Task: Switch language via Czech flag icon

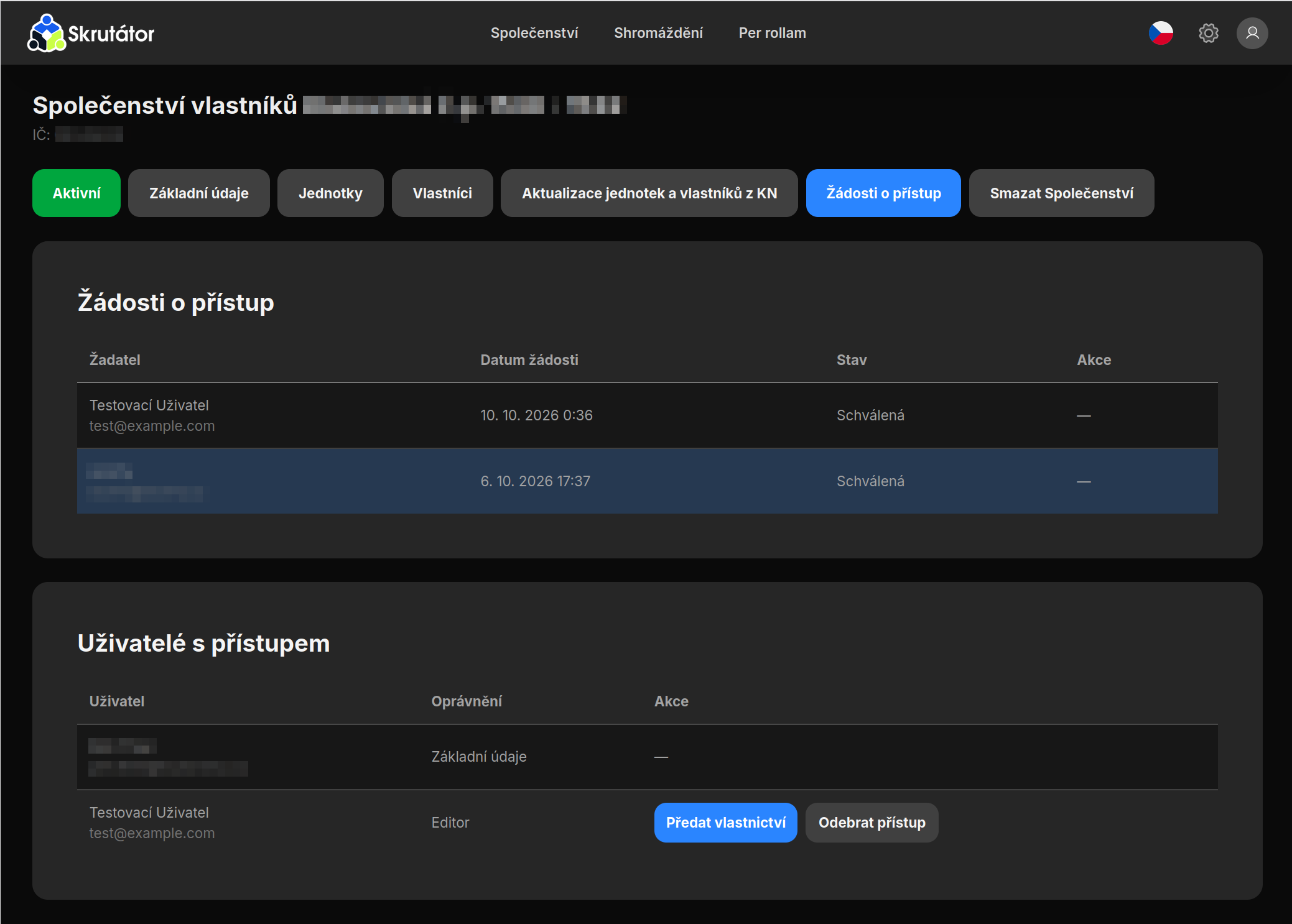Action: pos(1161,33)
